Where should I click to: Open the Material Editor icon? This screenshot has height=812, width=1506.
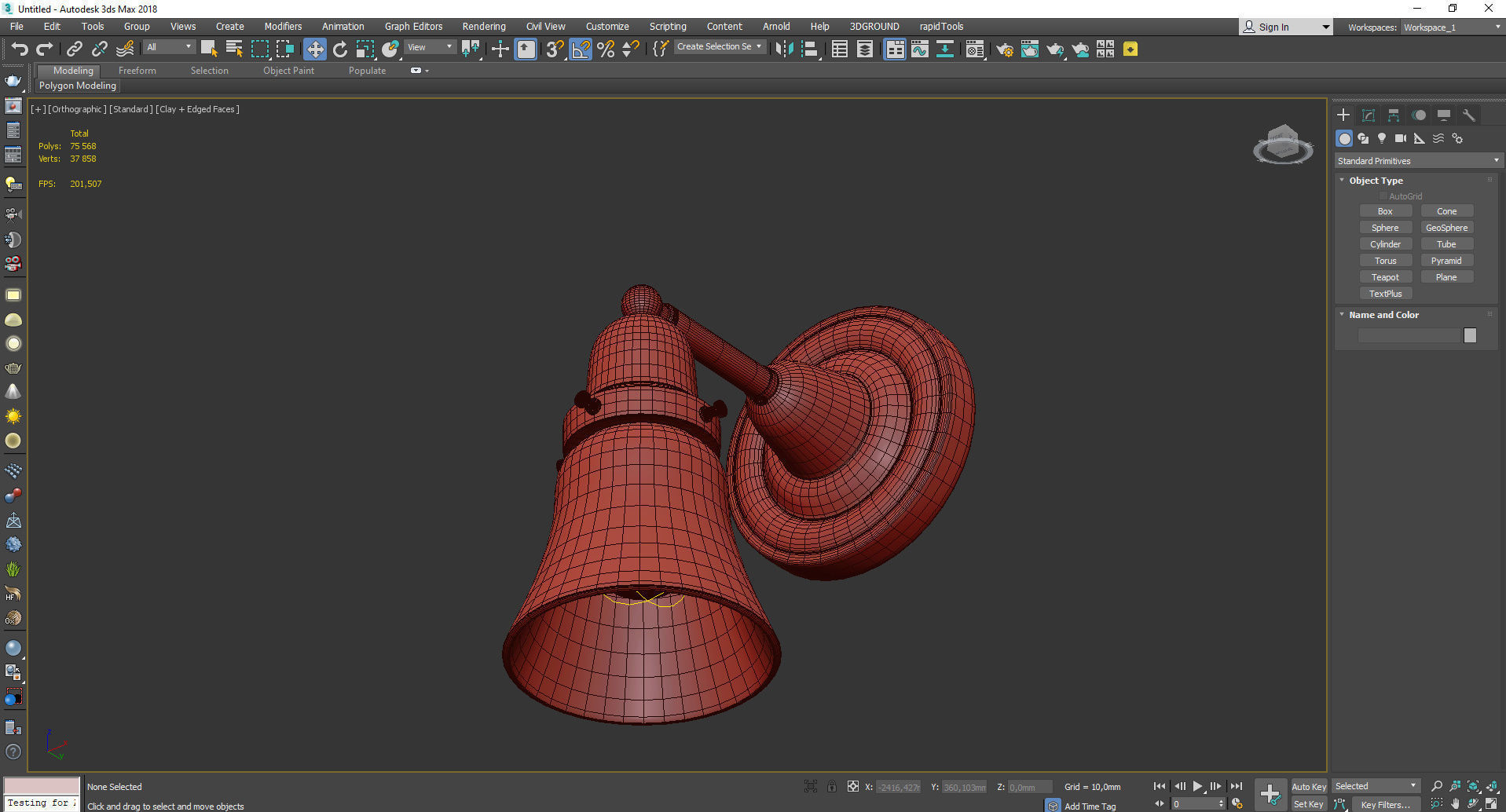[975, 49]
